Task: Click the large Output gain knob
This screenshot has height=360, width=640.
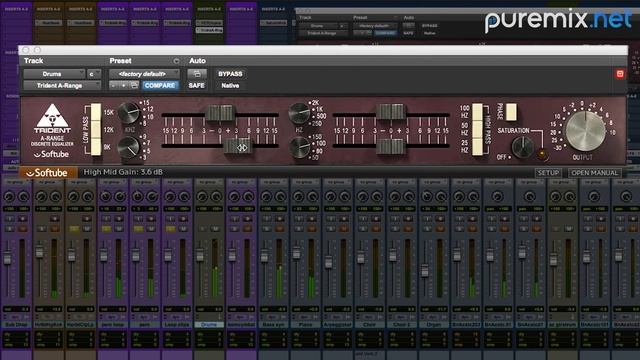Action: point(586,131)
